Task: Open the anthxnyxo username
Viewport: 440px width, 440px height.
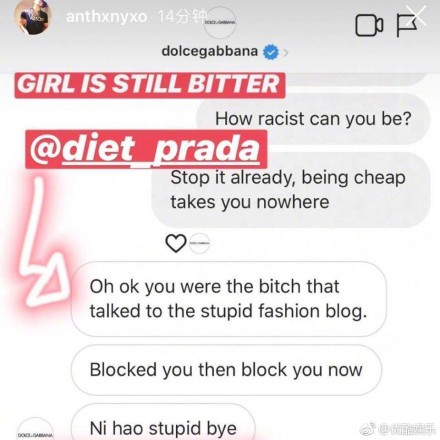Action: (106, 16)
